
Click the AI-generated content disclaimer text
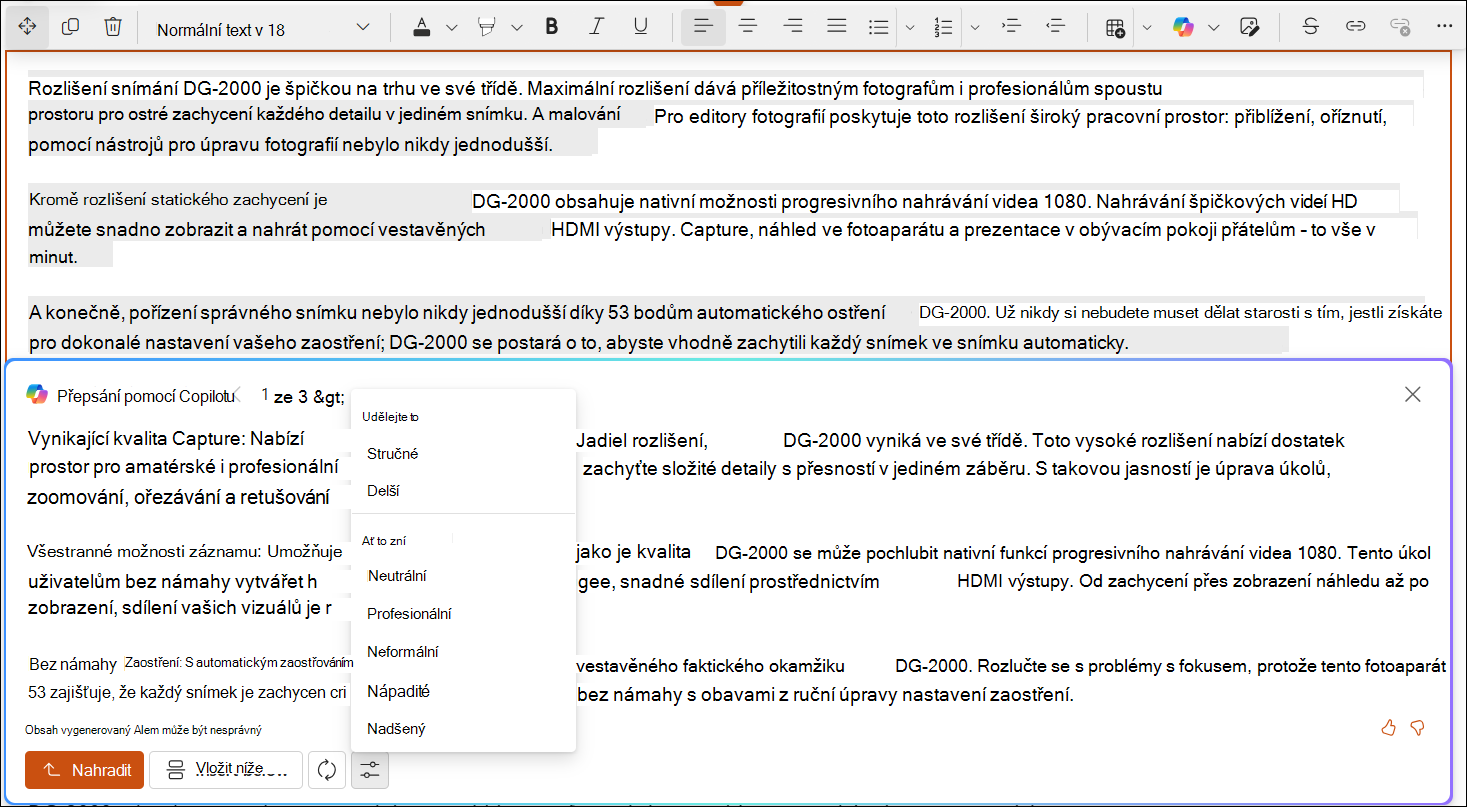[145, 731]
